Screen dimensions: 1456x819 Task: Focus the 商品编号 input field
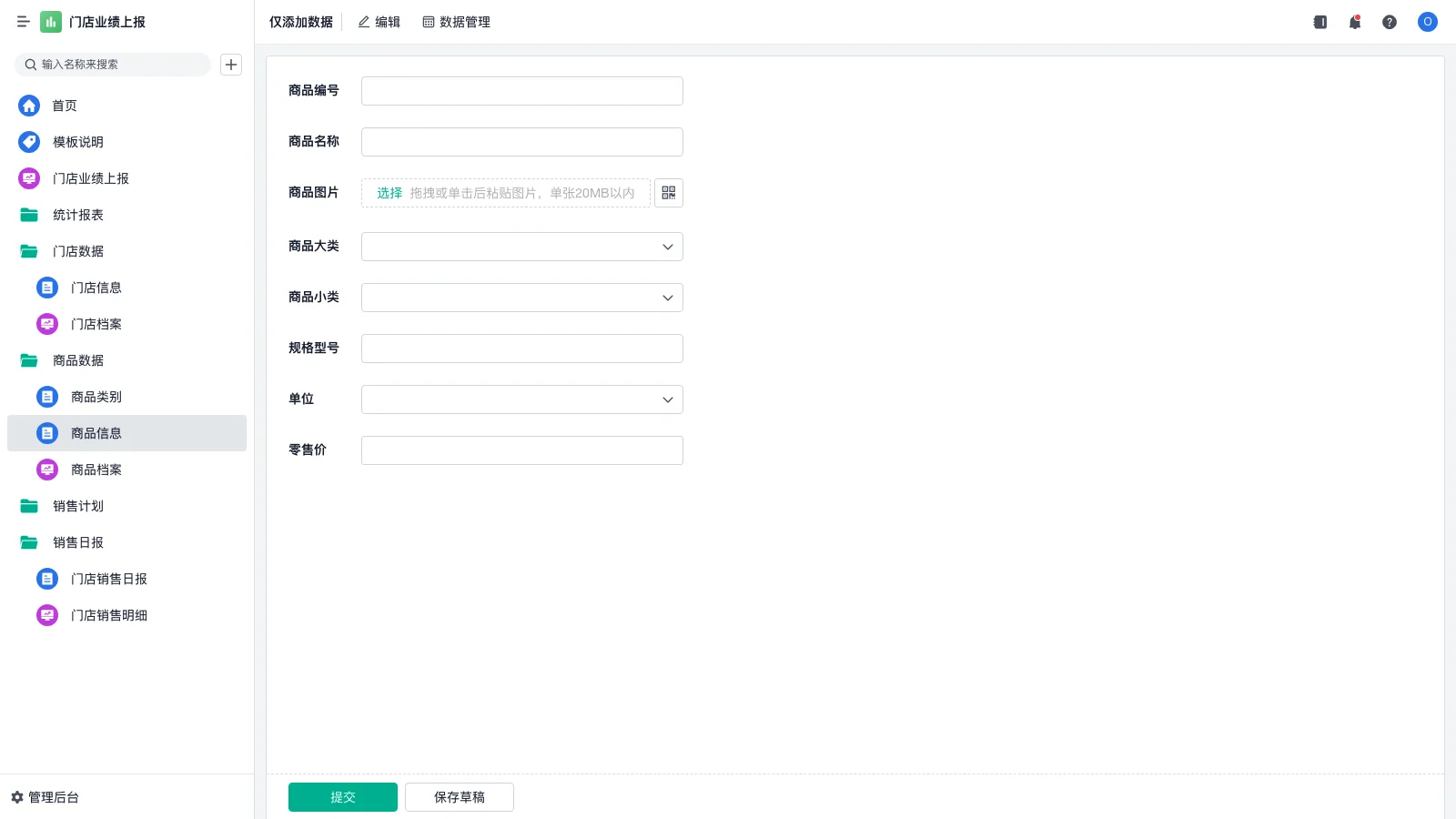[x=522, y=91]
